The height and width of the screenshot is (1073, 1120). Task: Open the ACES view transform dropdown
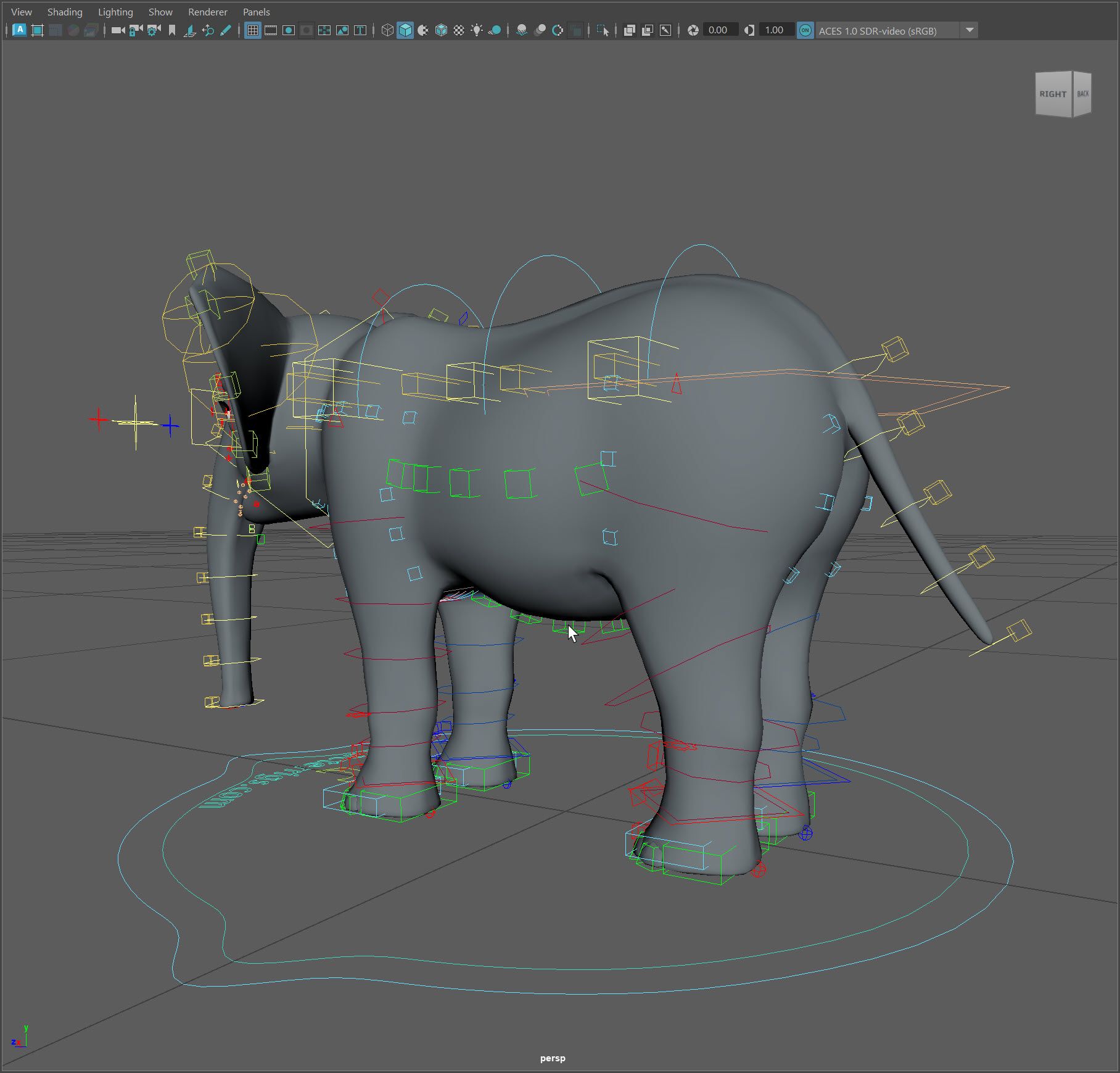coord(970,30)
